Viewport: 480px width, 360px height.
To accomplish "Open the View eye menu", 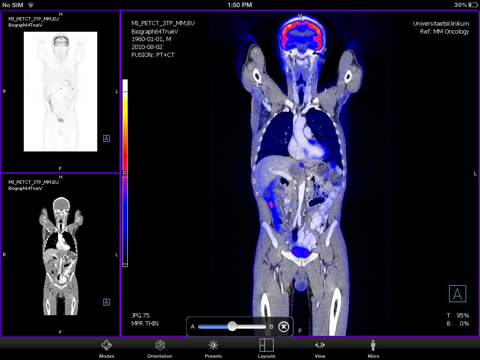I will [x=320, y=349].
